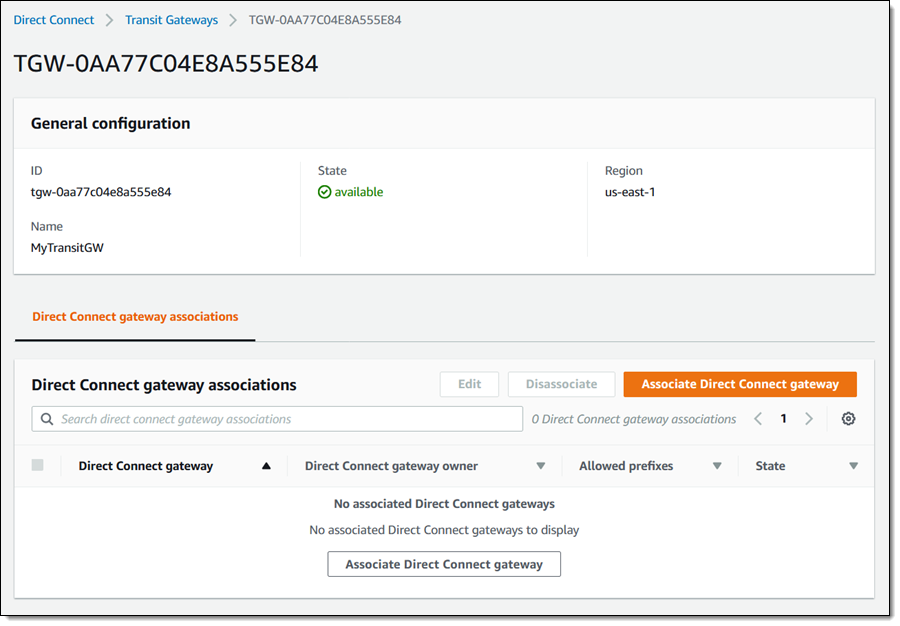
Task: Go to previous page arrow
Action: tap(758, 419)
